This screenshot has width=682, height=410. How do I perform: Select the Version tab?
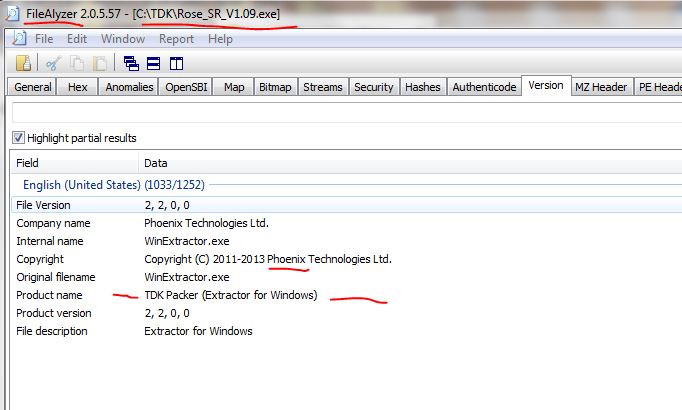545,85
